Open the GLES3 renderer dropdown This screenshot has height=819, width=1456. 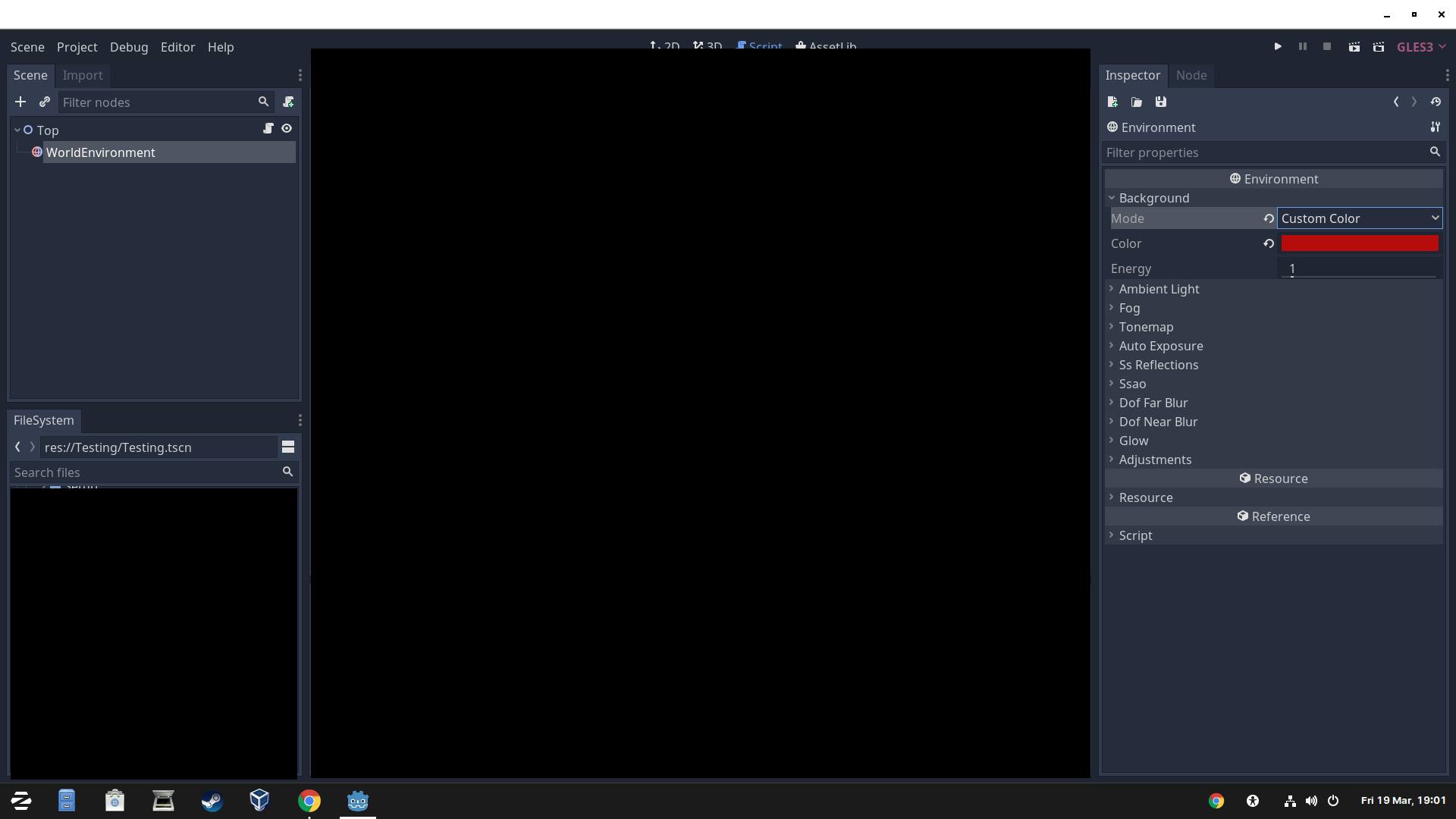1421,47
